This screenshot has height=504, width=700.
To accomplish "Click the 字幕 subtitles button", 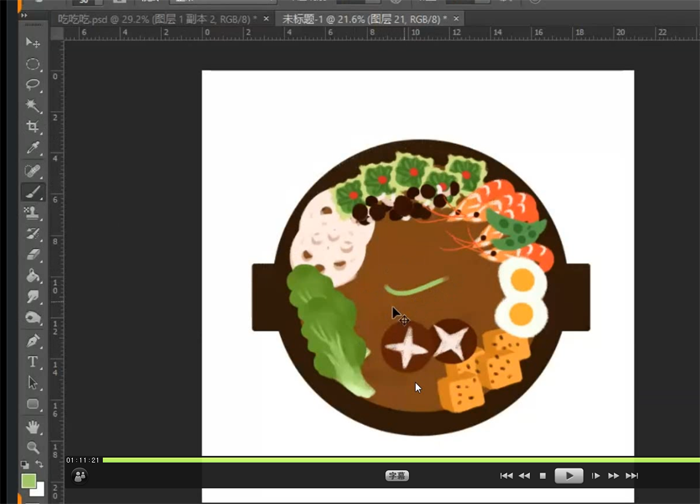I will [x=397, y=476].
